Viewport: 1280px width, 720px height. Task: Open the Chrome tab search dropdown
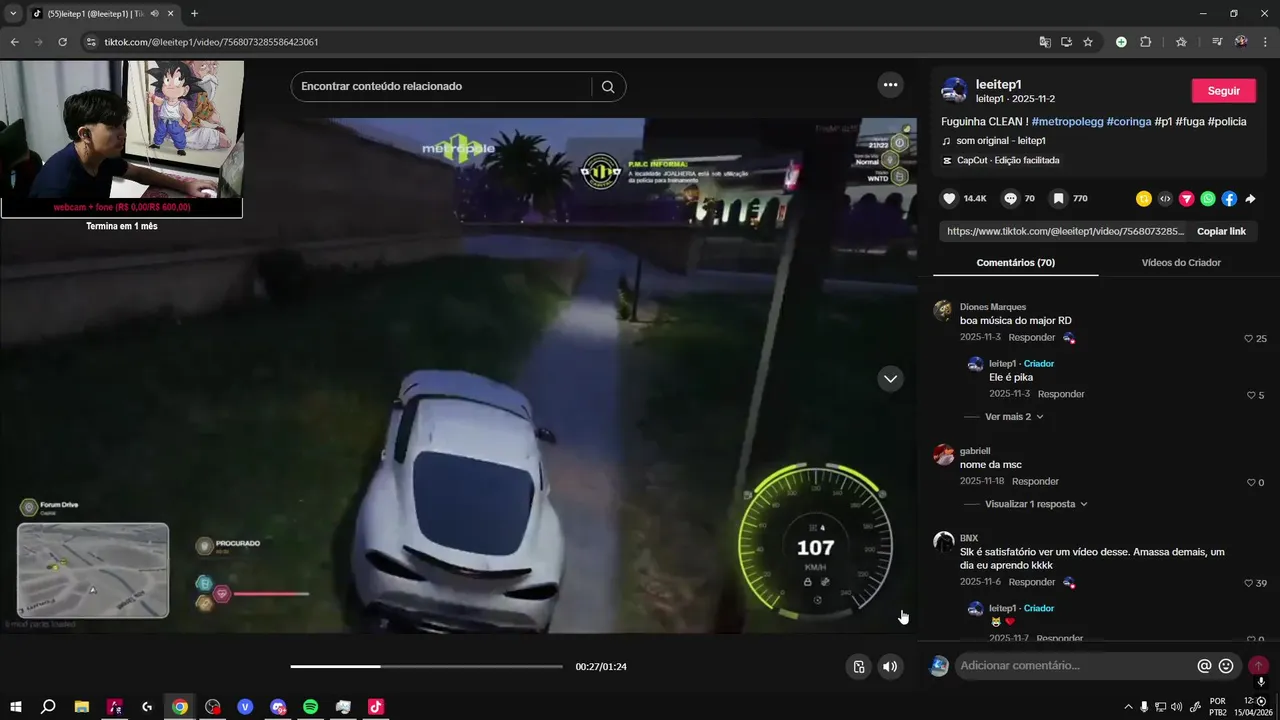pos(13,14)
